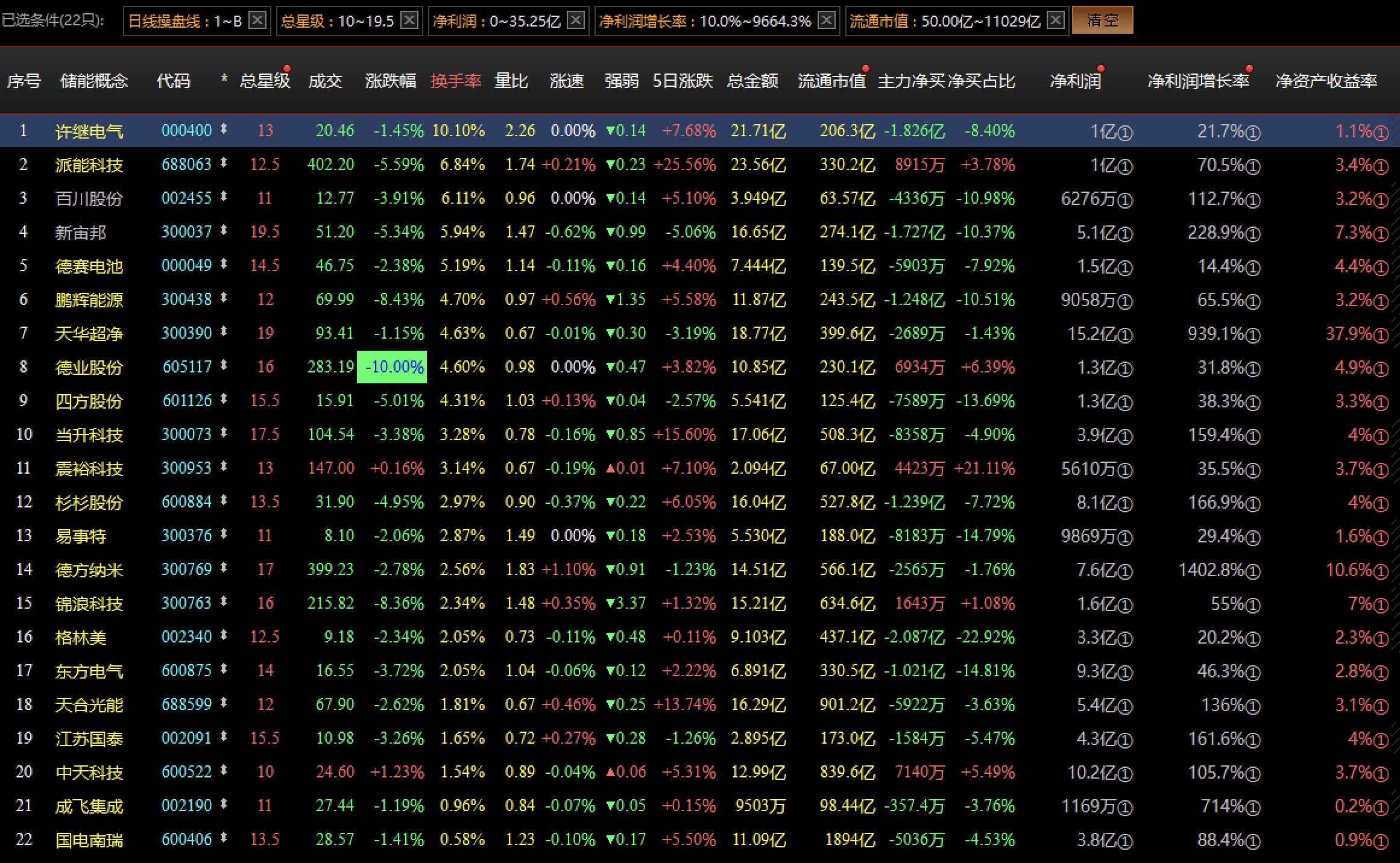Click the ① icon next to 德方纳米 growth 1402.8%

click(1253, 571)
